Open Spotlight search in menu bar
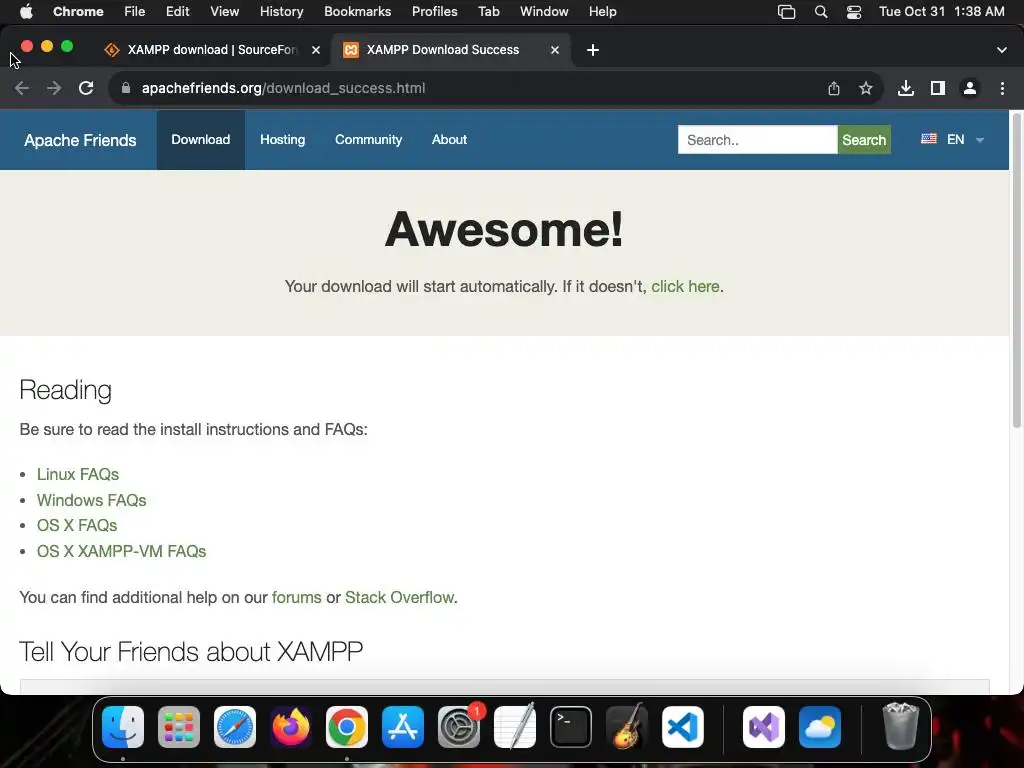1024x768 pixels. (x=821, y=12)
